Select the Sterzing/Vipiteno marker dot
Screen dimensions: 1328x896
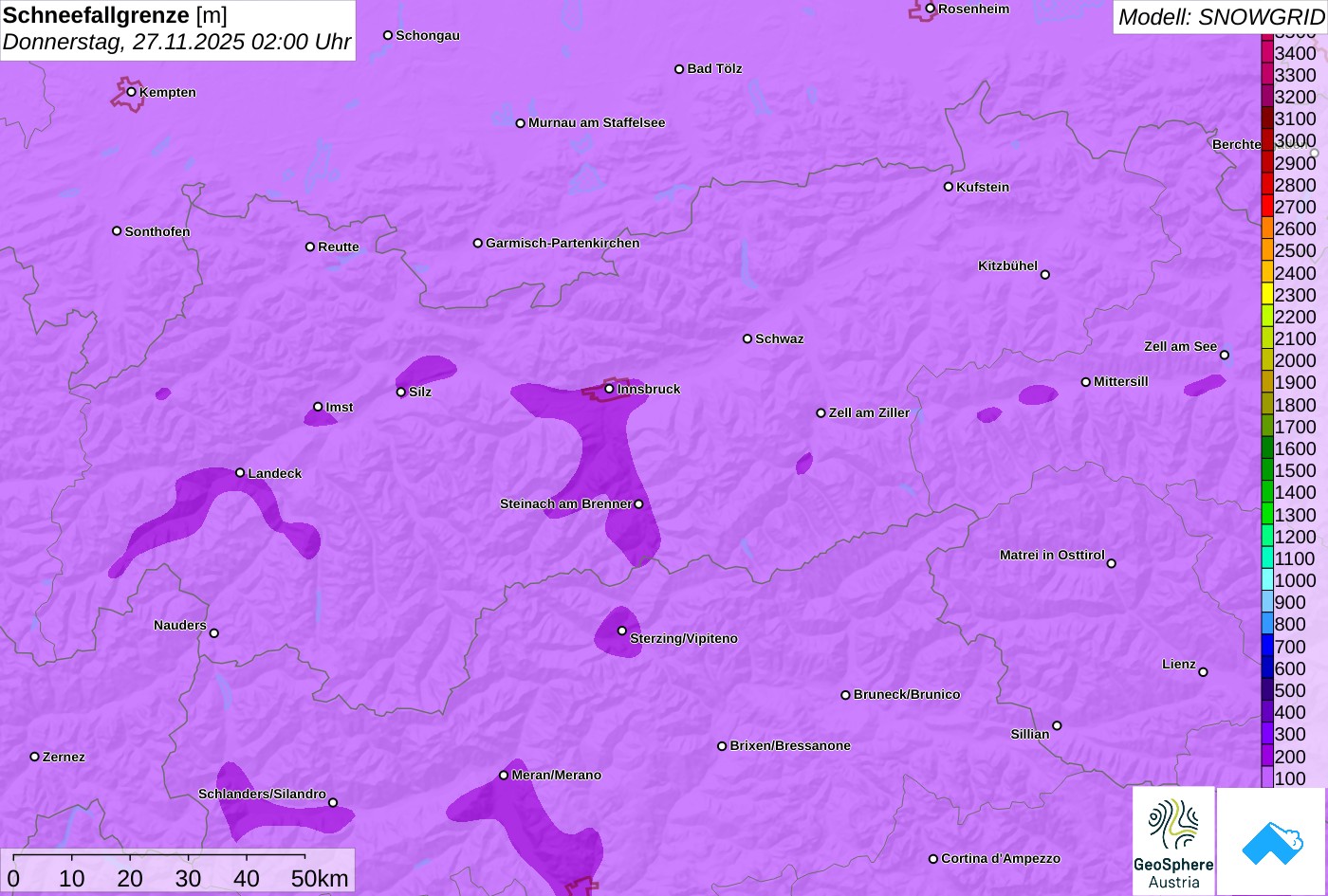pyautogui.click(x=622, y=631)
